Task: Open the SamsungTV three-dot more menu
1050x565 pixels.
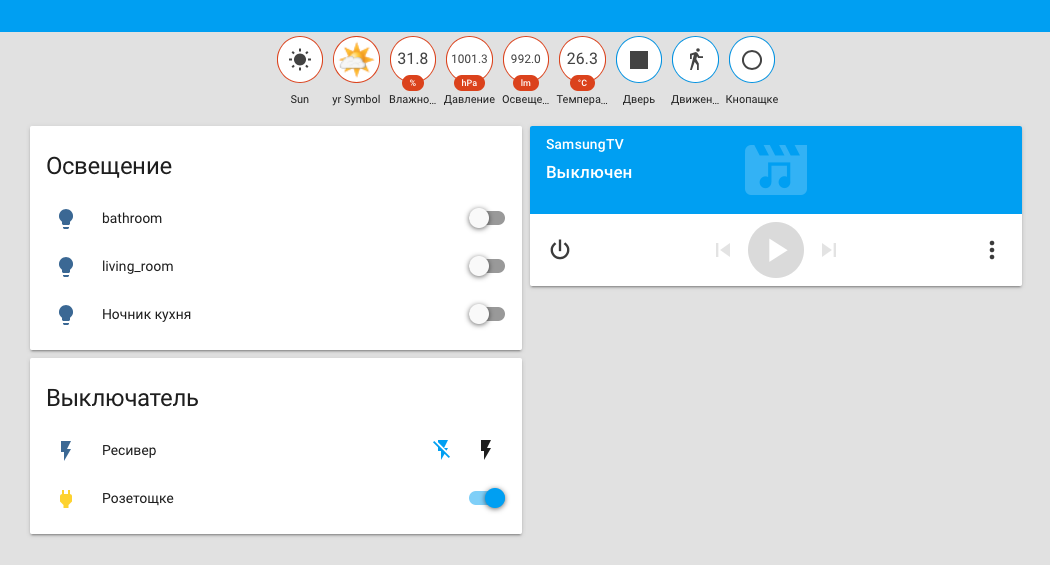Action: tap(991, 250)
